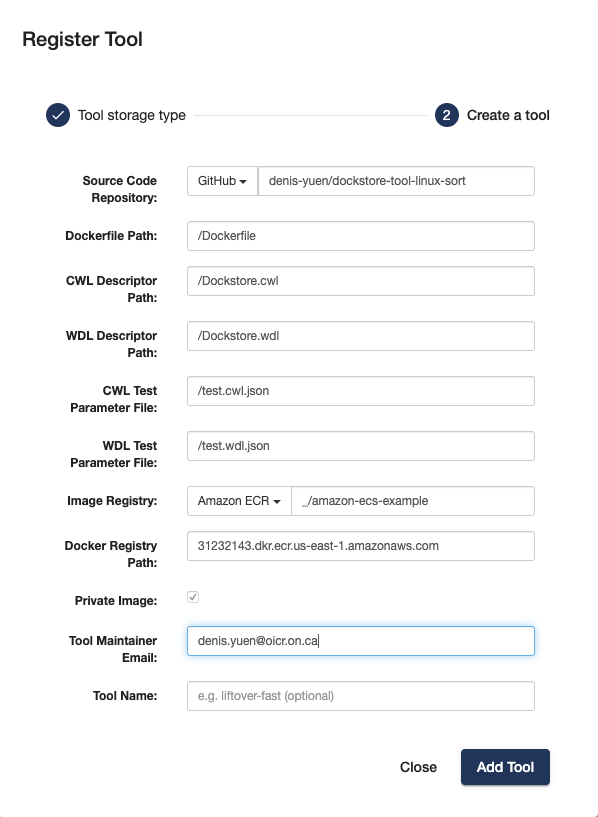Click the Tool Maintainer Email field
The height and width of the screenshot is (817, 598).
360,640
